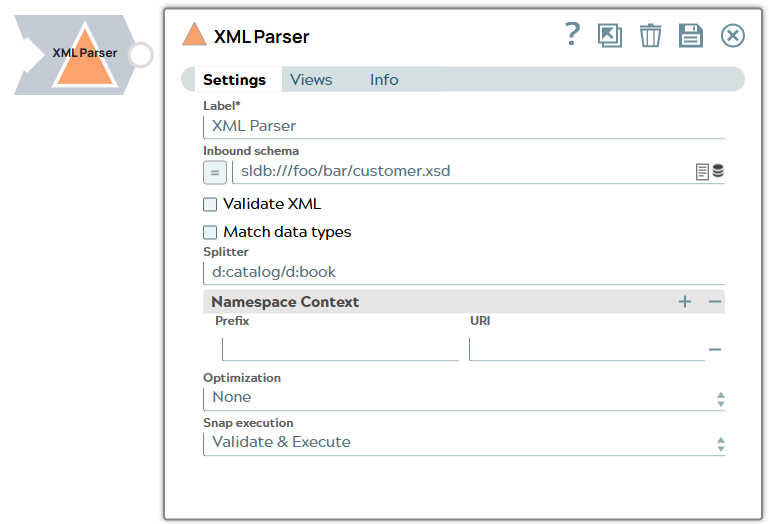This screenshot has width=769, height=524.
Task: Check the Match data types option
Action: coord(210,232)
